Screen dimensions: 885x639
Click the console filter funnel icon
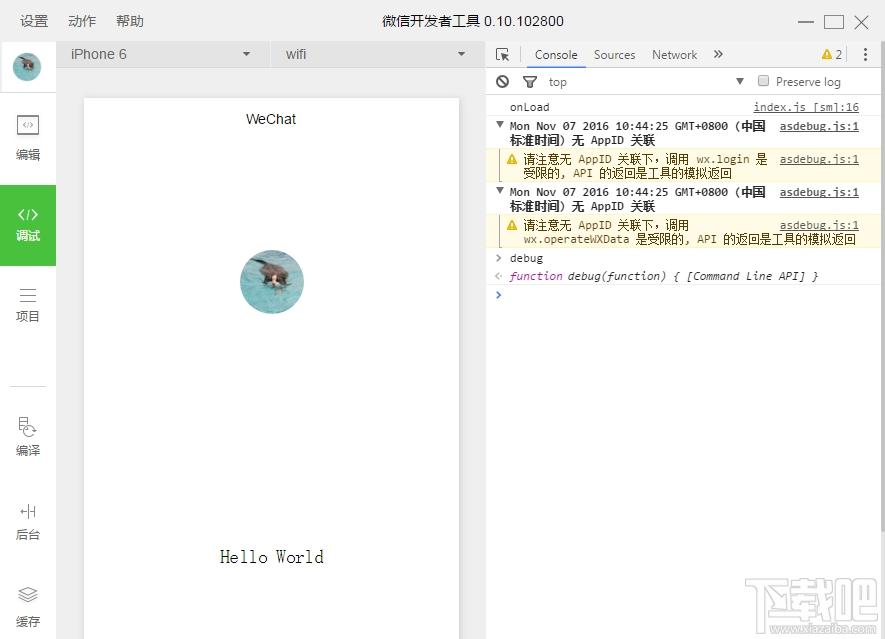pyautogui.click(x=530, y=82)
